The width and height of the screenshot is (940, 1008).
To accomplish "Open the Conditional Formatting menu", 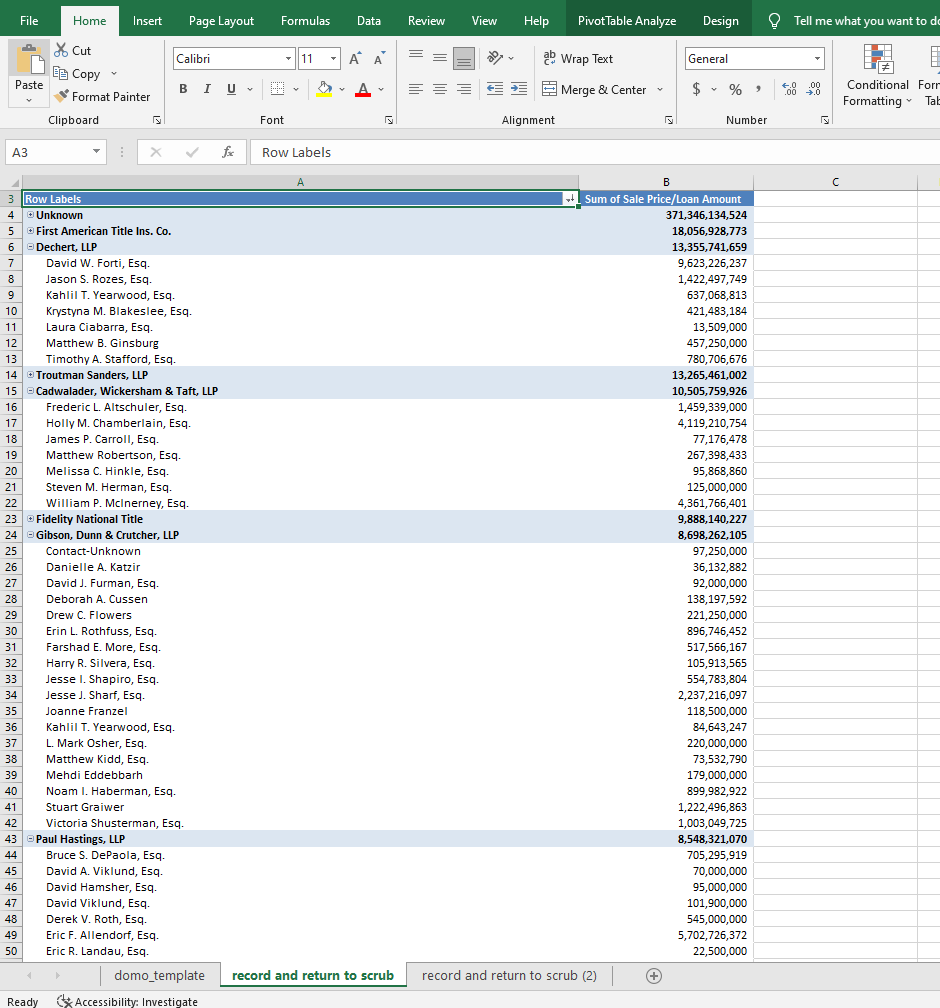I will [878, 75].
